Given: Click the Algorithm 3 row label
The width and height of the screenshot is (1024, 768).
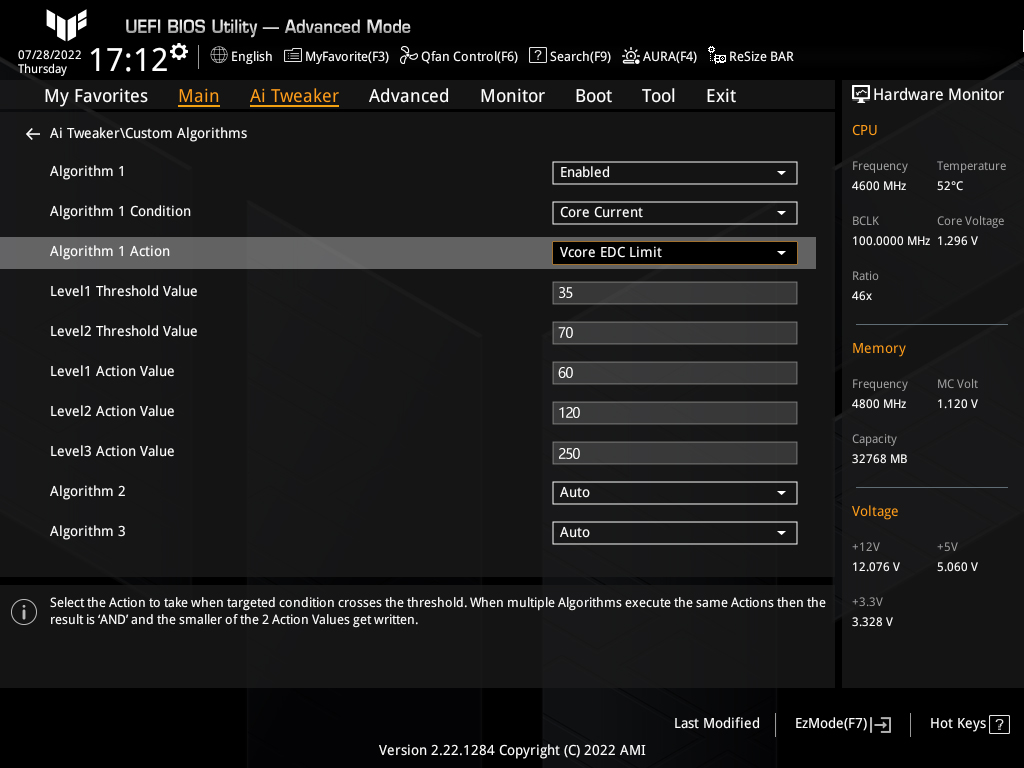Looking at the screenshot, I should pos(88,532).
